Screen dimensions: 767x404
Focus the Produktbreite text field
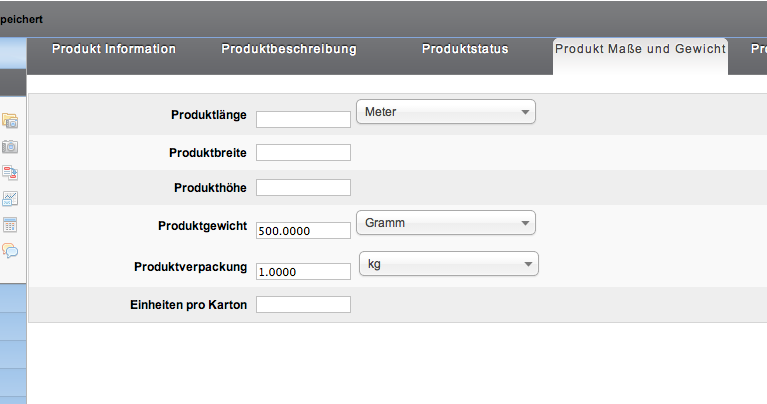point(303,152)
